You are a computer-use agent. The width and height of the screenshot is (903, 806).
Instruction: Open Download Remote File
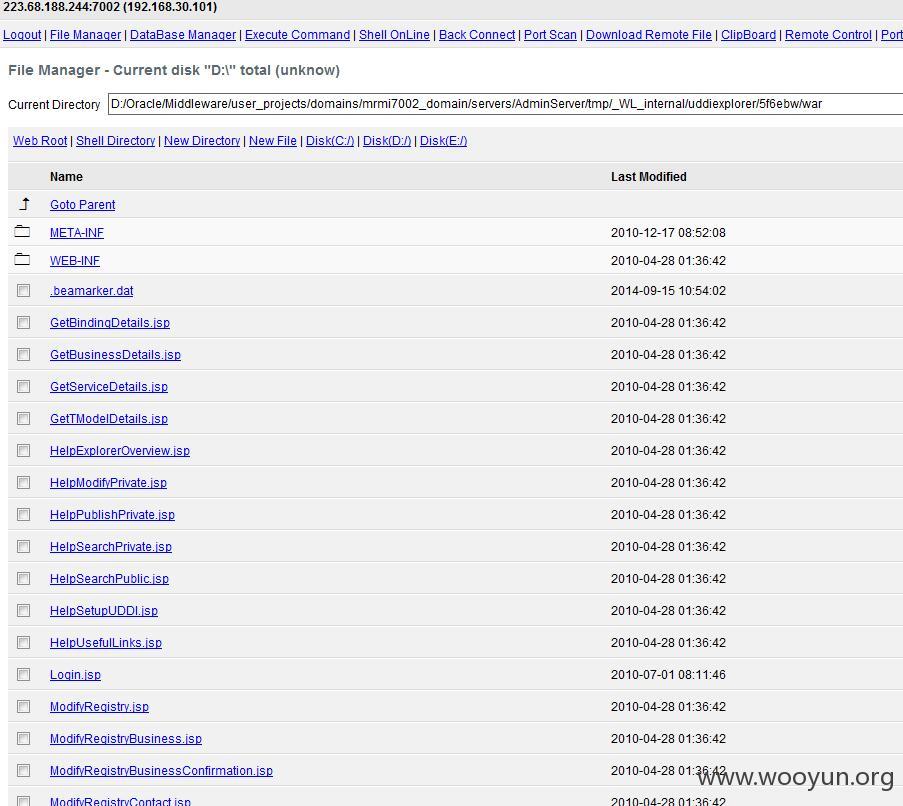pyautogui.click(x=648, y=35)
